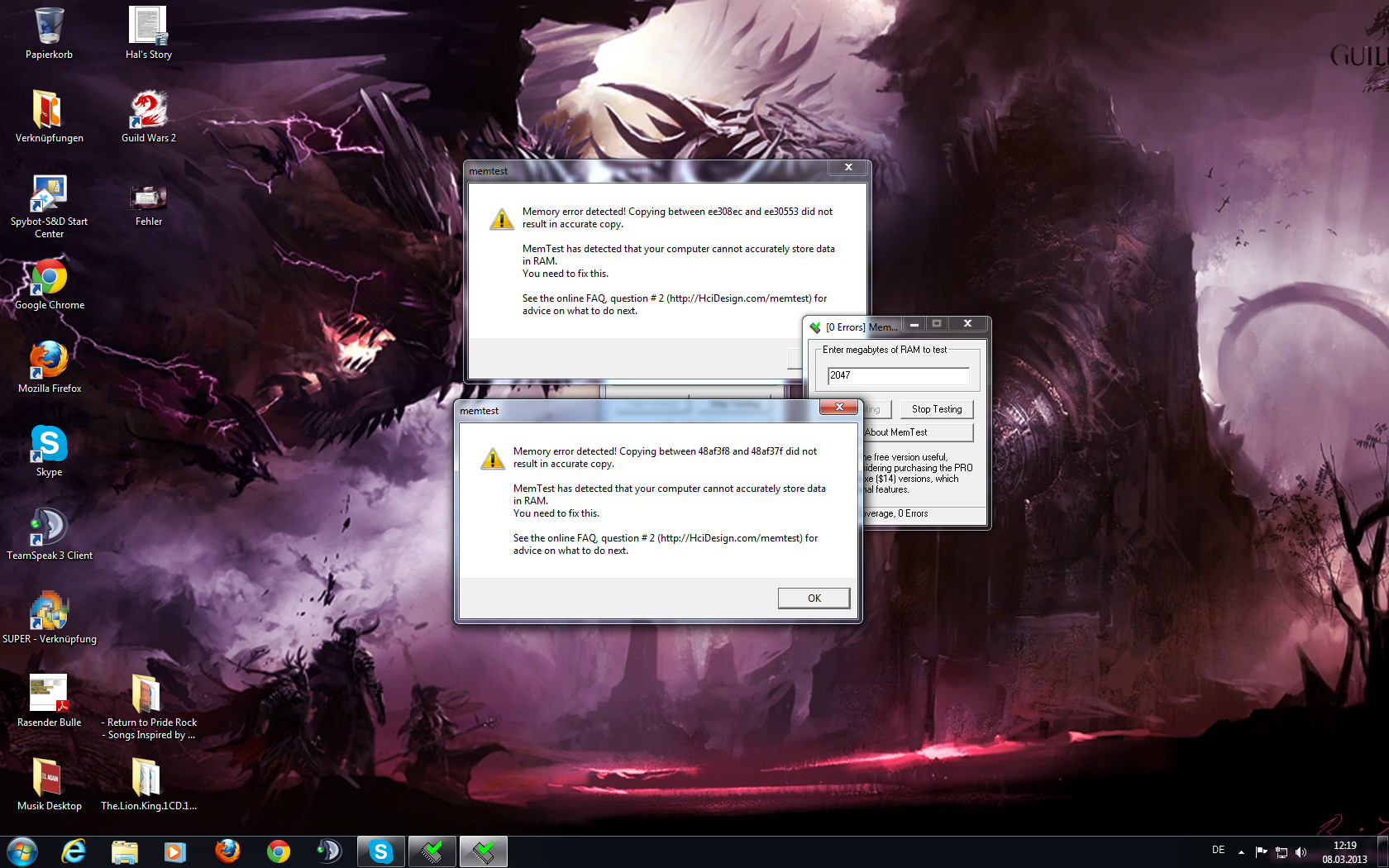Image resolution: width=1389 pixels, height=868 pixels.
Task: Open SUPER - Verknüpfung shortcut
Action: pos(49,618)
